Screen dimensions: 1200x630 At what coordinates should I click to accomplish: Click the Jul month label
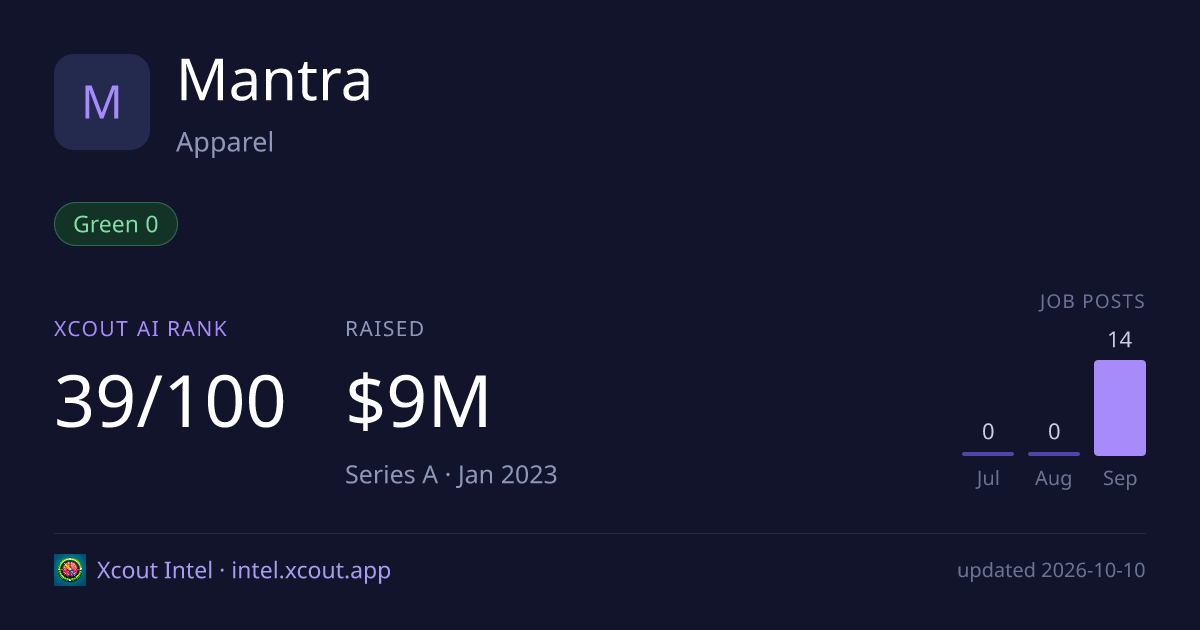coord(988,478)
